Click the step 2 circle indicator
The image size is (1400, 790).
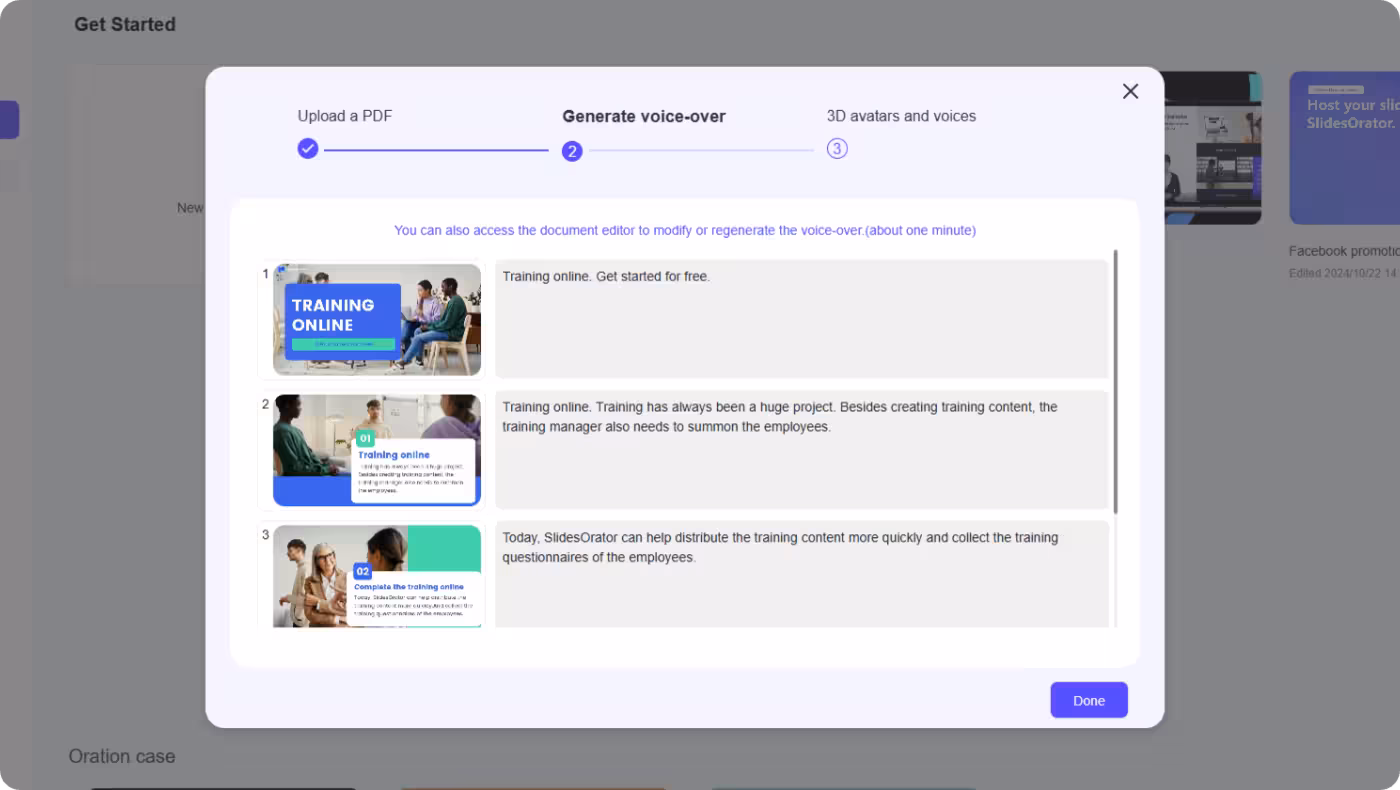572,151
